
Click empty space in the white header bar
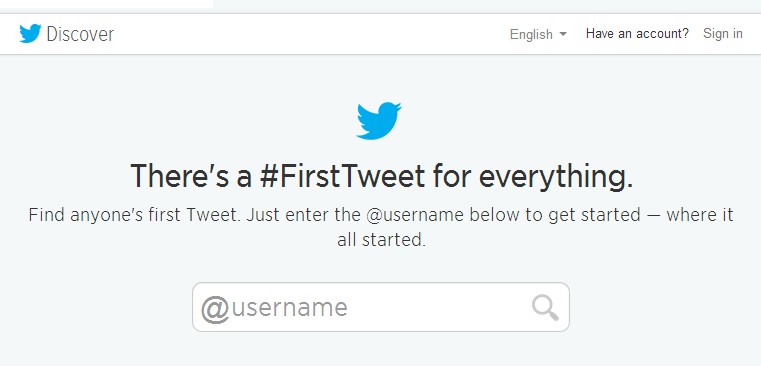(311, 34)
